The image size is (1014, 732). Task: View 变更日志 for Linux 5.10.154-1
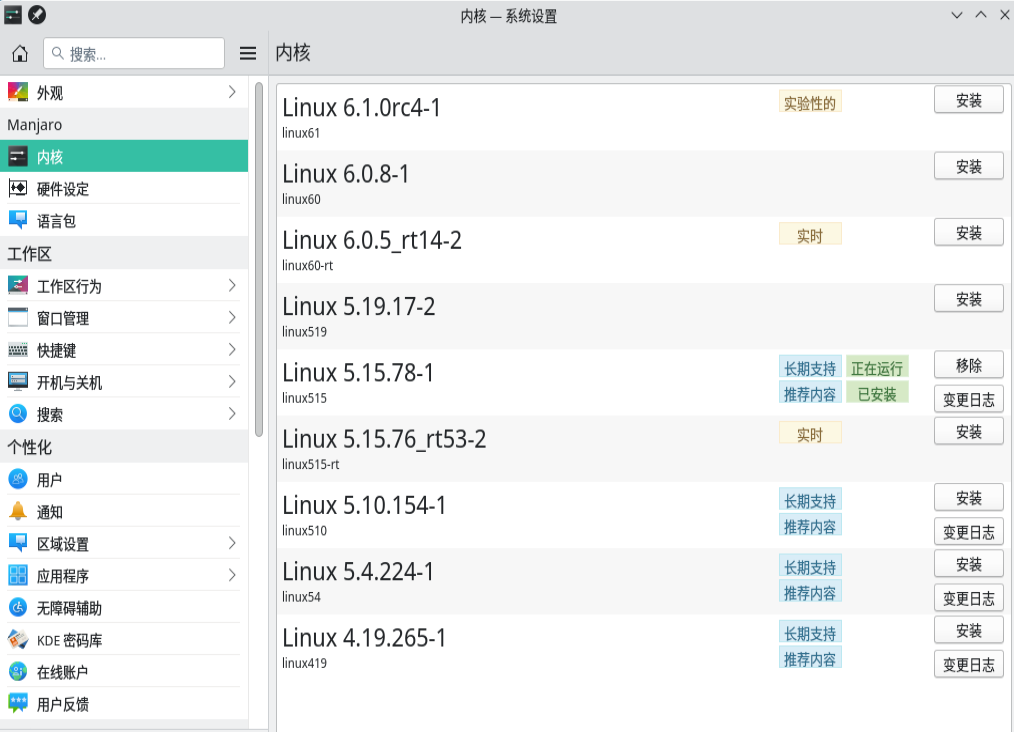968,532
